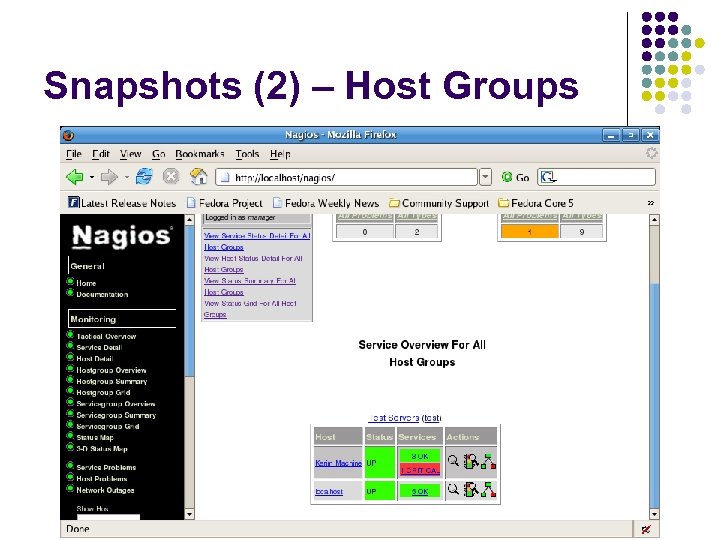This screenshot has width=720, height=540.
Task: View extended info magnifier for localhost
Action: point(453,489)
